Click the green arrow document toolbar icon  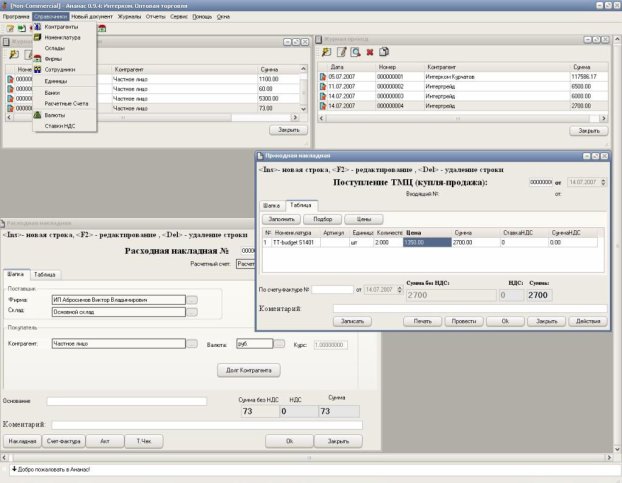click(x=21, y=28)
